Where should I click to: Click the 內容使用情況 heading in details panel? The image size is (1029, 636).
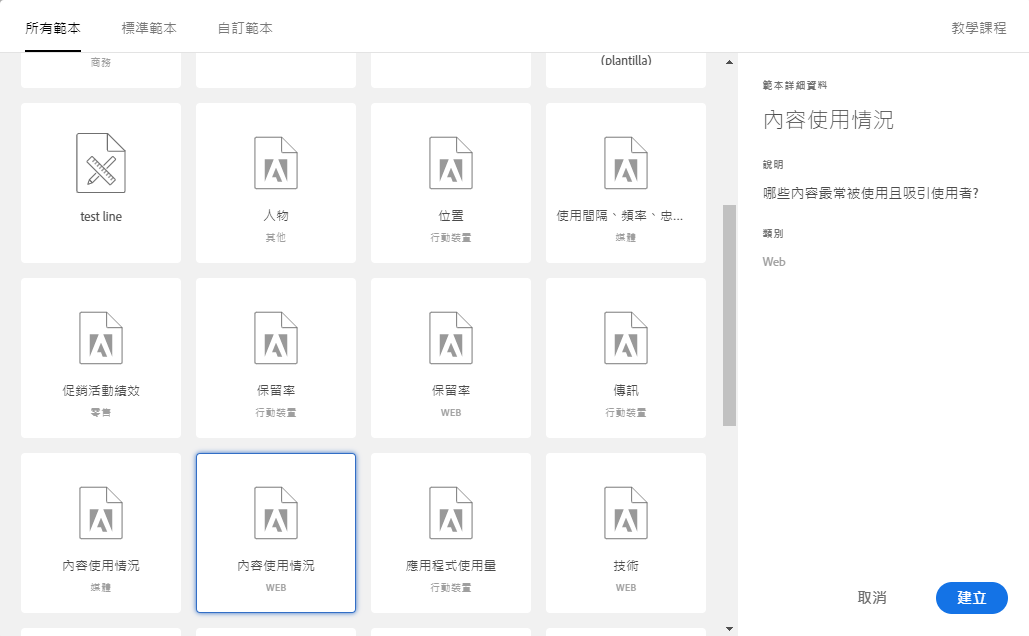pyautogui.click(x=828, y=120)
